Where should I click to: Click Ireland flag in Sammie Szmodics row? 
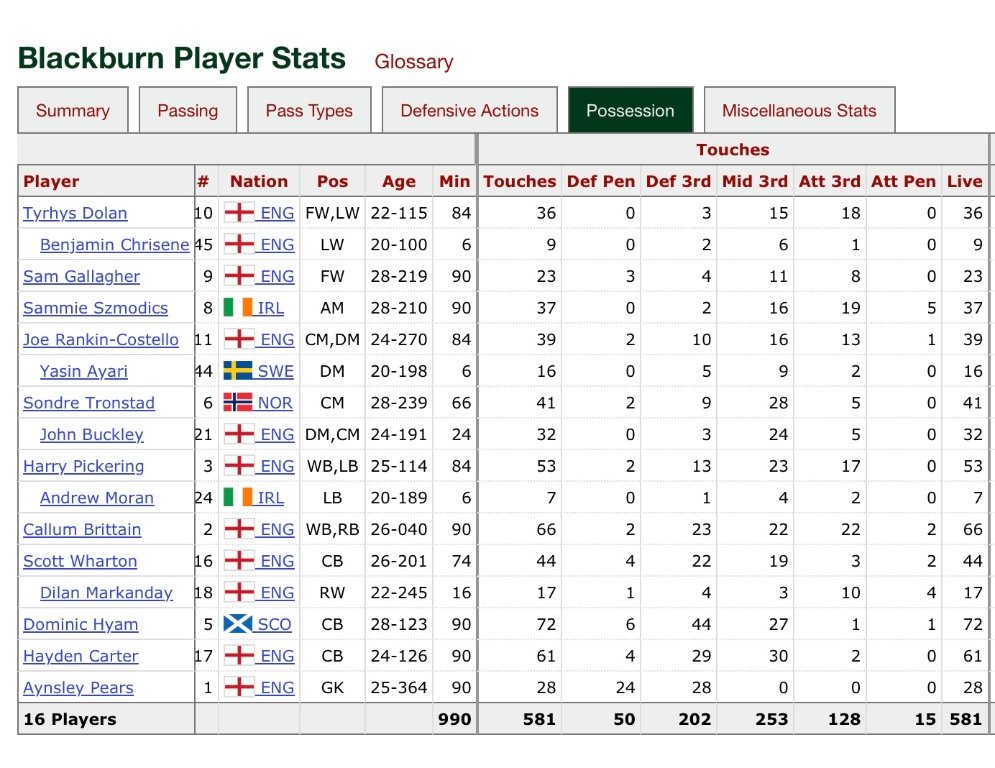[238, 308]
